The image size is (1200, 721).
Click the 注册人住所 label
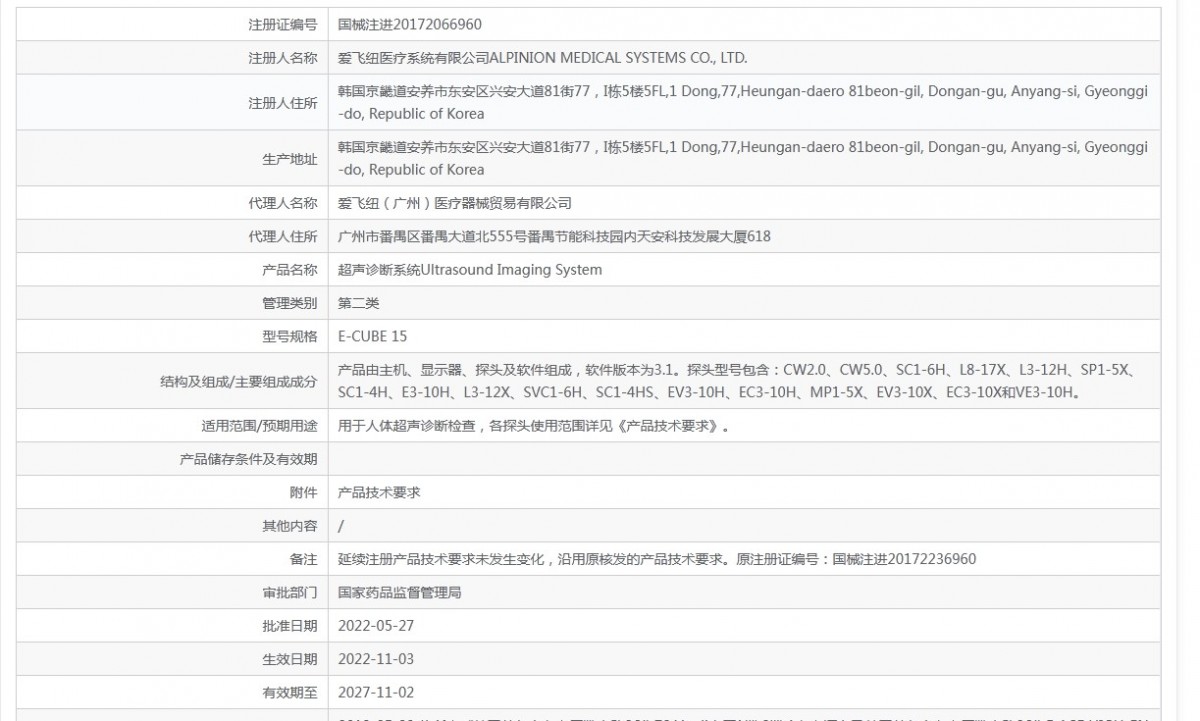coord(283,103)
